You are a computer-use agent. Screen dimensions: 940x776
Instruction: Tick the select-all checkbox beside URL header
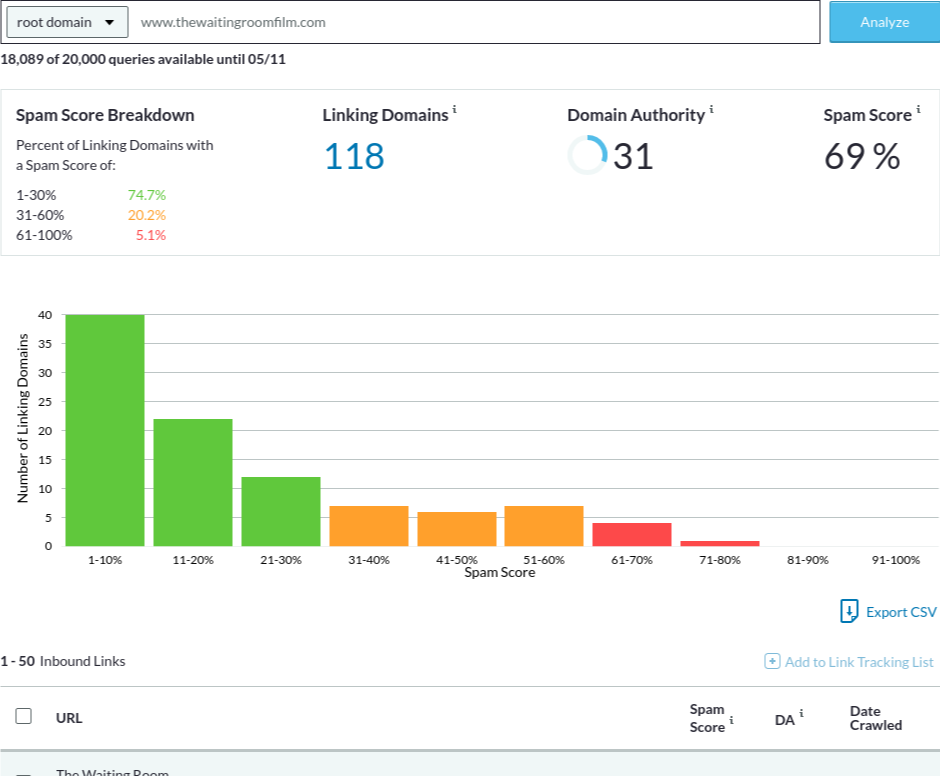pos(24,716)
